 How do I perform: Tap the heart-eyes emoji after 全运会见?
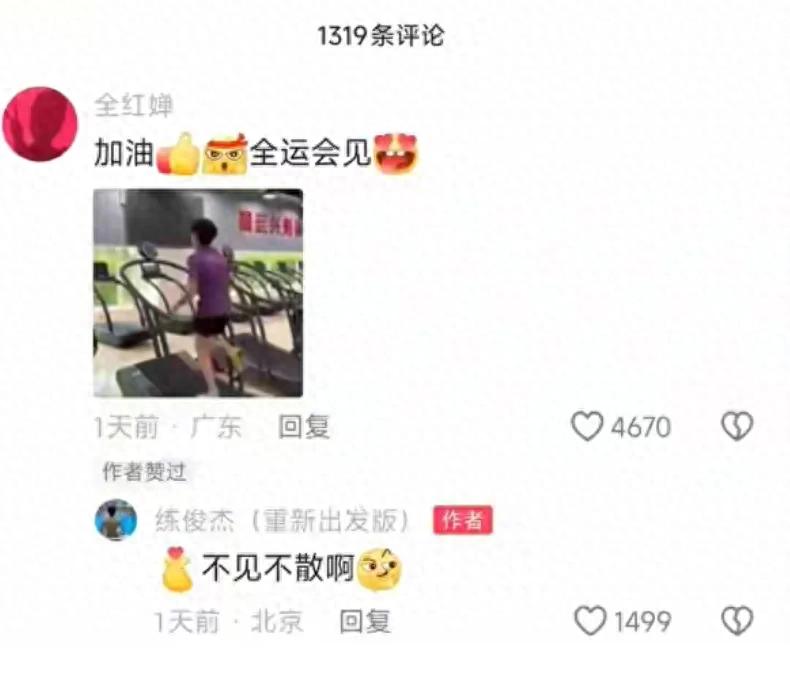397,153
